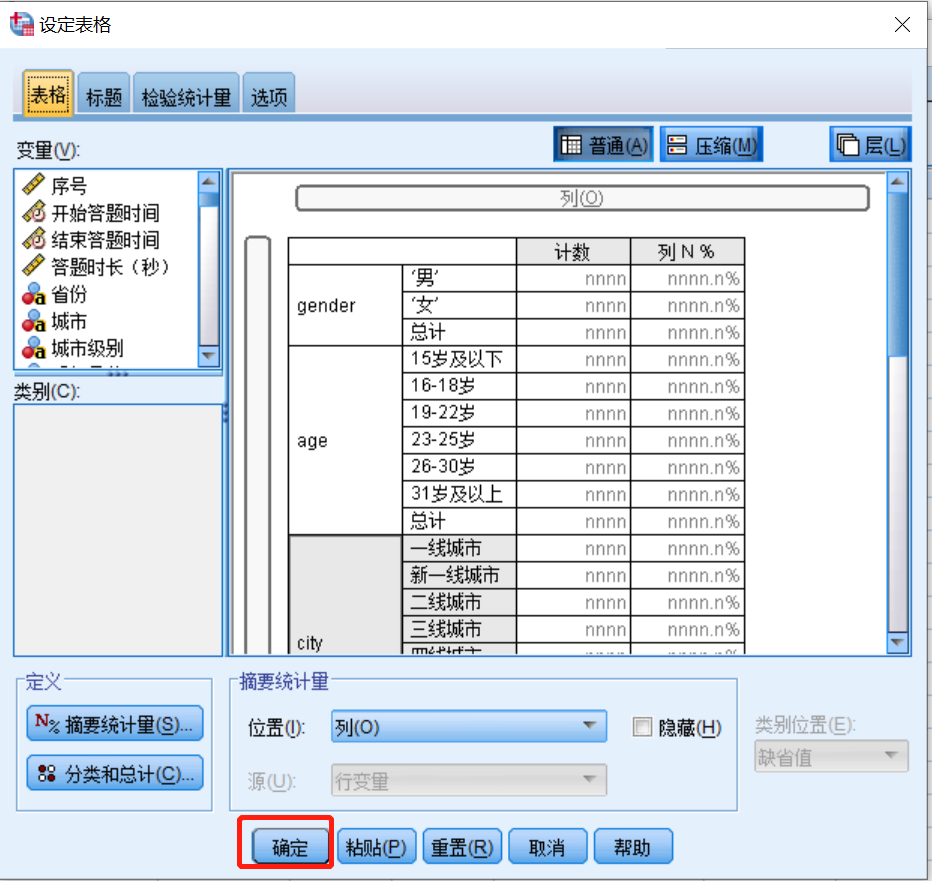Click the table preview scroll-up arrow
The width and height of the screenshot is (932, 881).
tap(897, 181)
